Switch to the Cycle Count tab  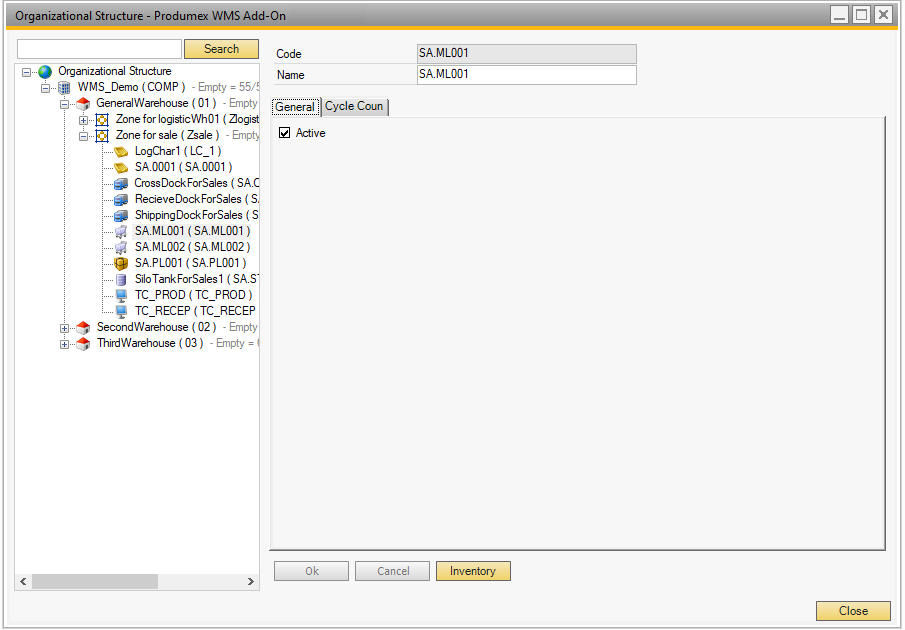pos(354,107)
